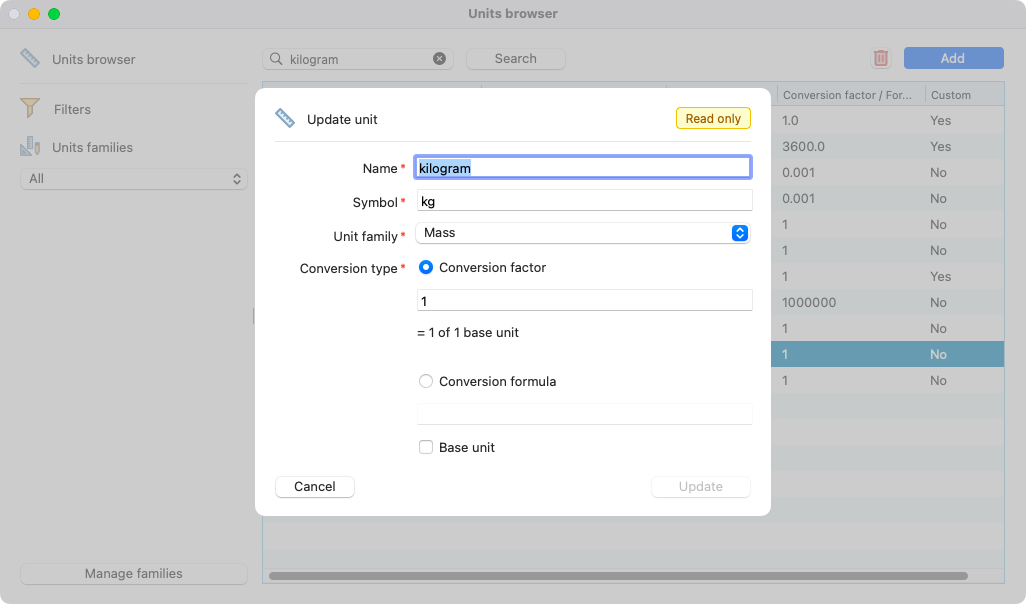Check the Base unit checkbox
Image resolution: width=1026 pixels, height=604 pixels.
pos(426,447)
